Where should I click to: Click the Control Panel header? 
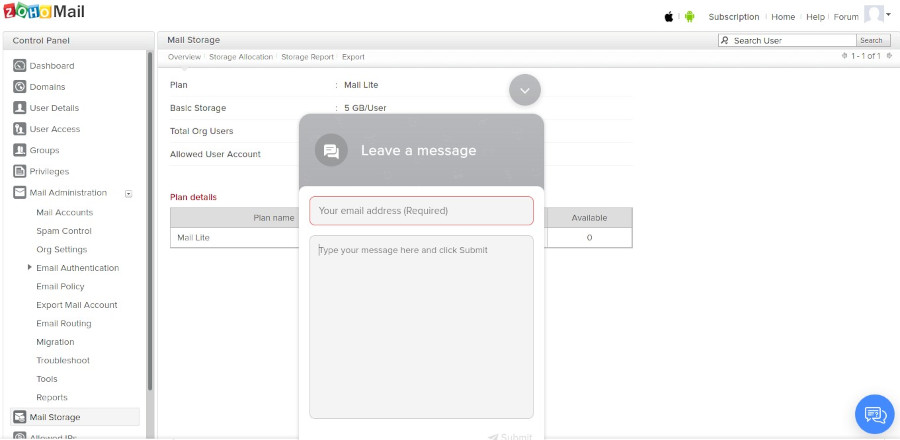point(79,41)
